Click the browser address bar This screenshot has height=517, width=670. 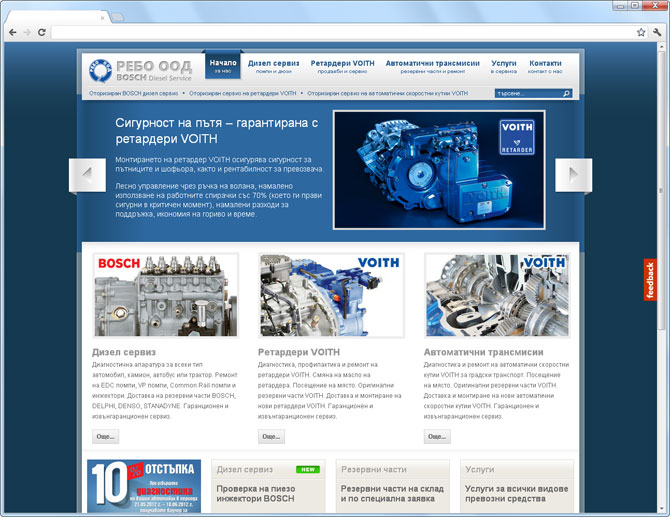(342, 32)
